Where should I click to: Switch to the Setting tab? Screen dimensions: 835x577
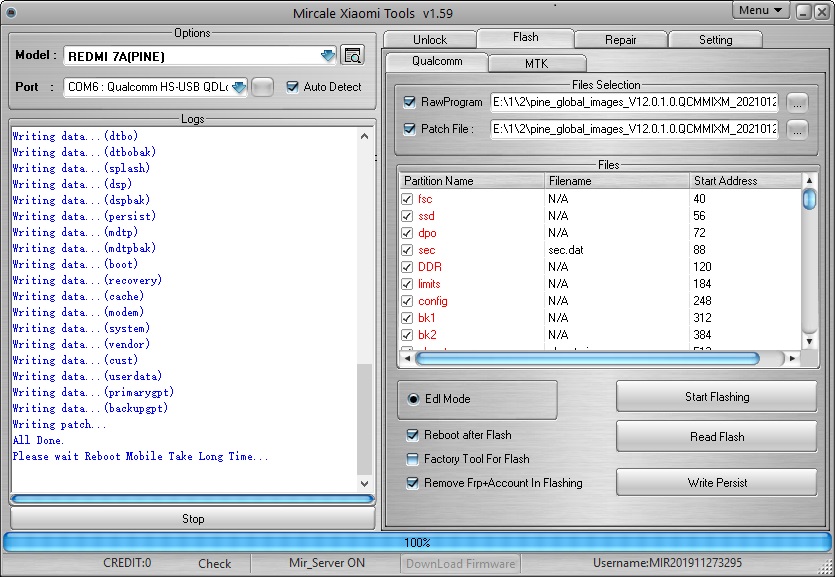pyautogui.click(x=716, y=40)
